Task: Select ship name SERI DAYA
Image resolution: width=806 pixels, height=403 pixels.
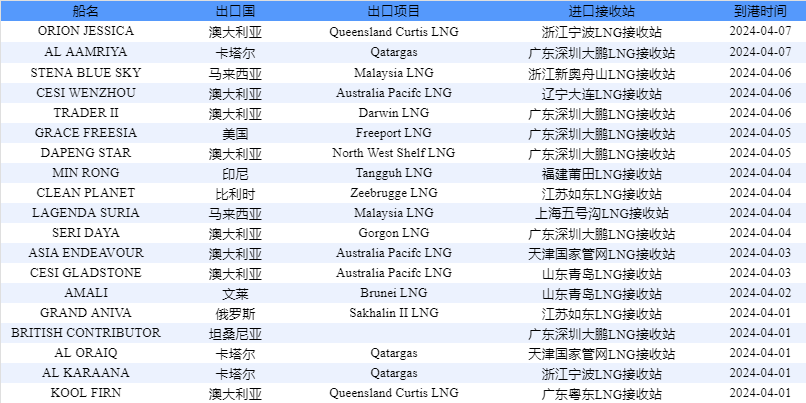Action: [x=86, y=233]
